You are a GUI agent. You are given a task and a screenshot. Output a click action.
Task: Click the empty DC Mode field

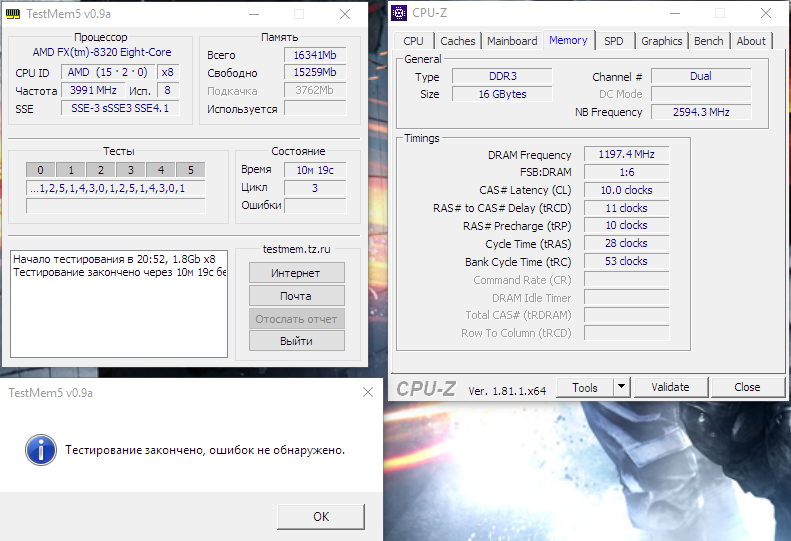701,94
